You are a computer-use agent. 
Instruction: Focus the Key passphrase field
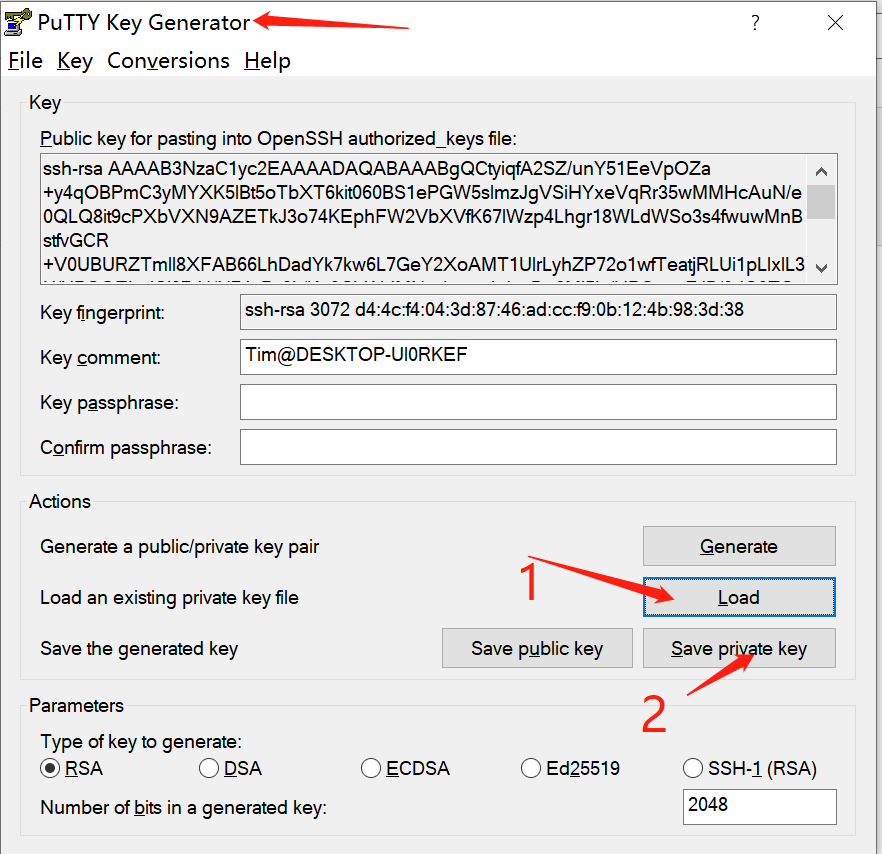pyautogui.click(x=538, y=402)
